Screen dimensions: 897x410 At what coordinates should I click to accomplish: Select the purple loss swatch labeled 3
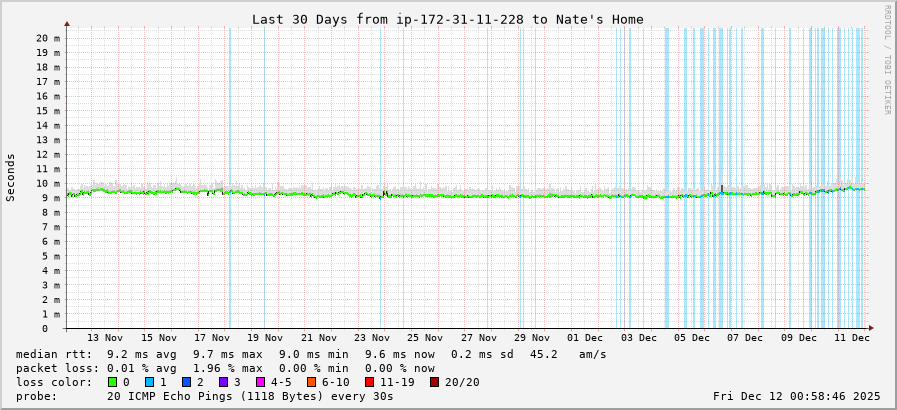[223, 382]
